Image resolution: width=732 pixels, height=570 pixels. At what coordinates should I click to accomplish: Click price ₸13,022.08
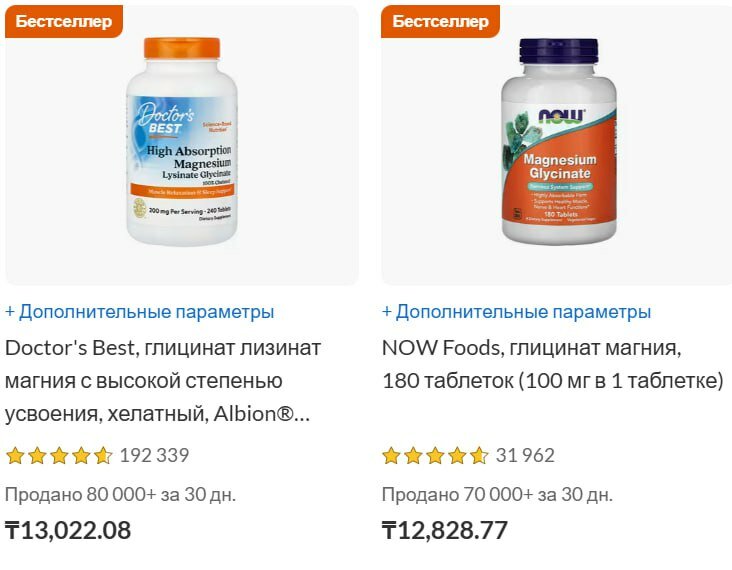tap(68, 530)
